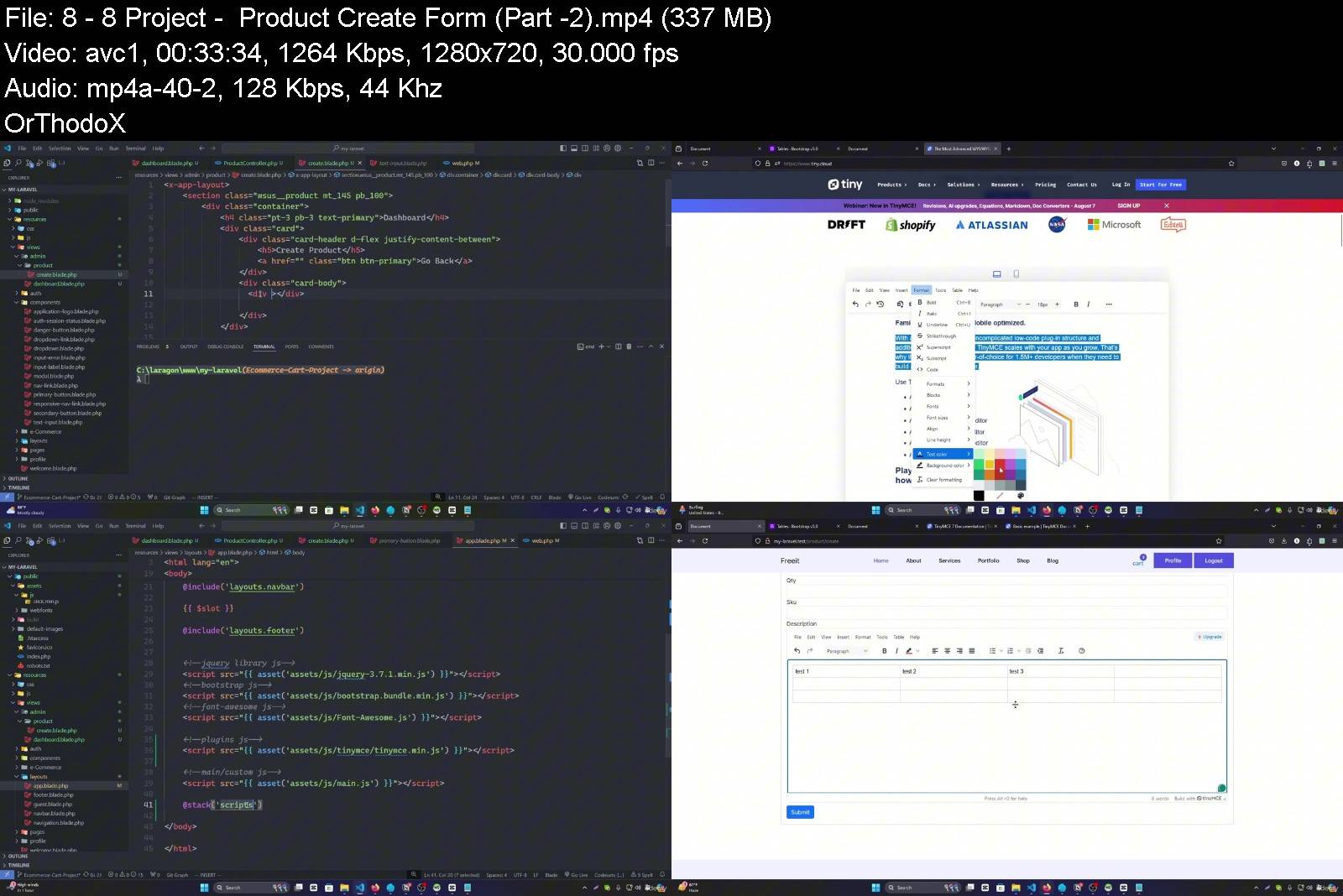The height and width of the screenshot is (896, 1343).
Task: Open Insert menu in Description editor
Action: click(843, 637)
